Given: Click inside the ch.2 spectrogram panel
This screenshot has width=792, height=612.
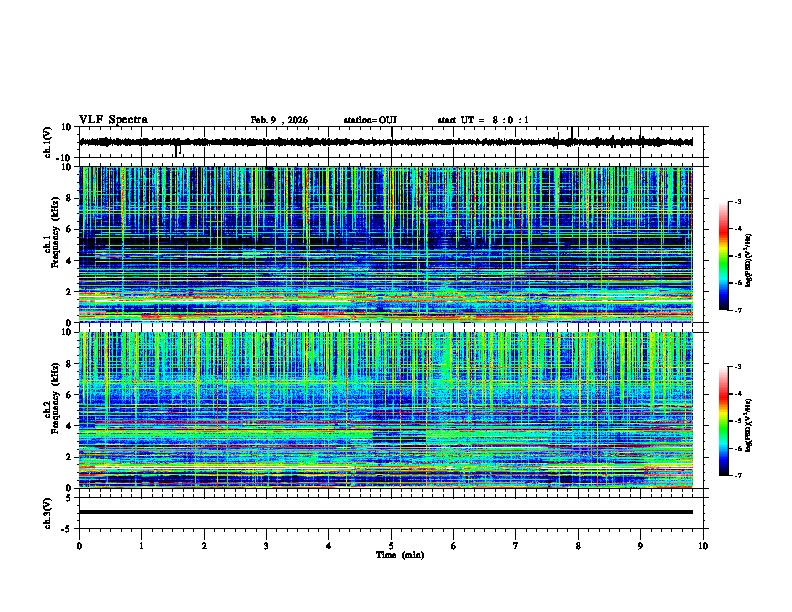Looking at the screenshot, I should click(386, 410).
